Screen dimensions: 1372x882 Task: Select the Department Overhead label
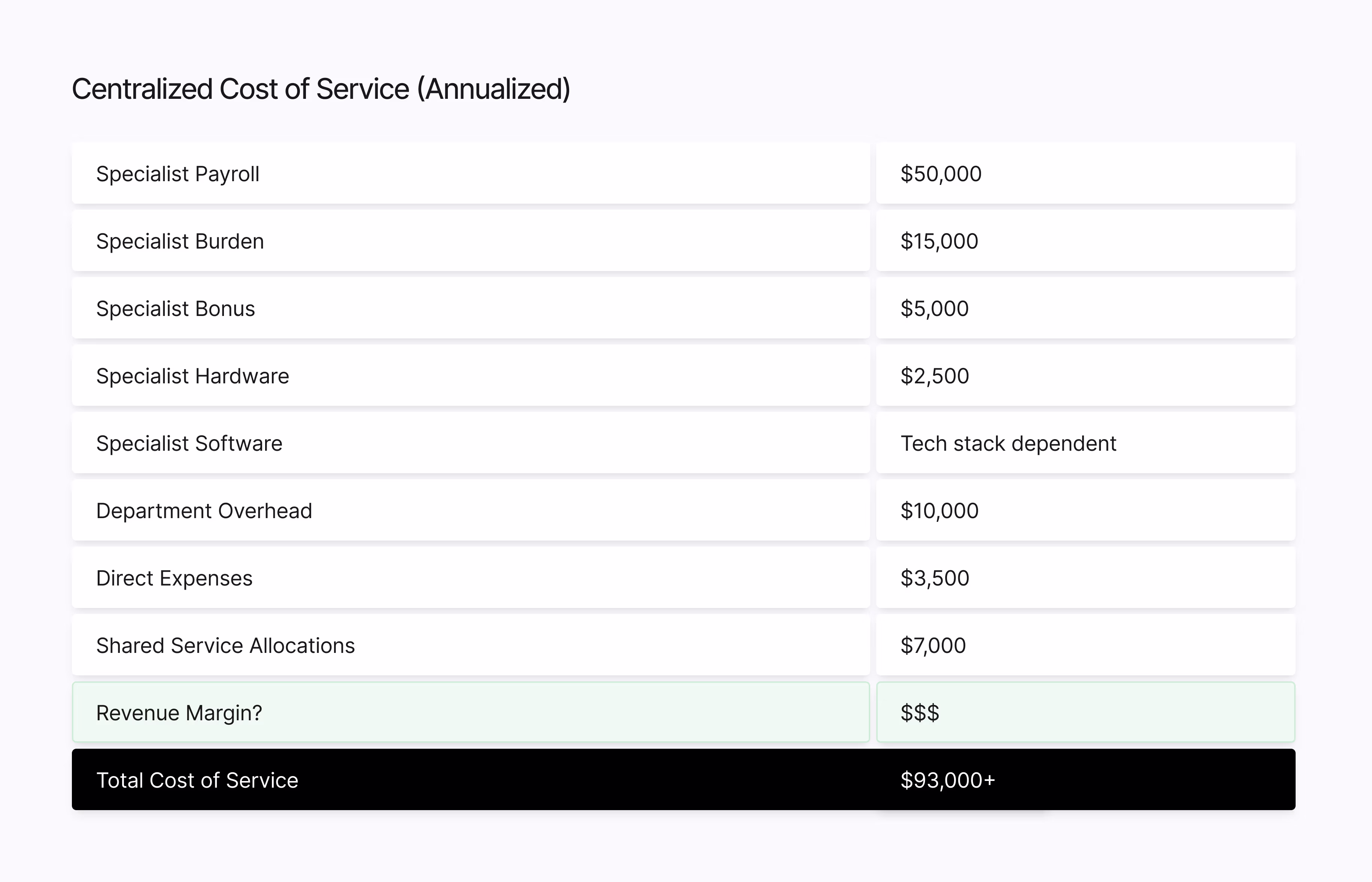(204, 511)
